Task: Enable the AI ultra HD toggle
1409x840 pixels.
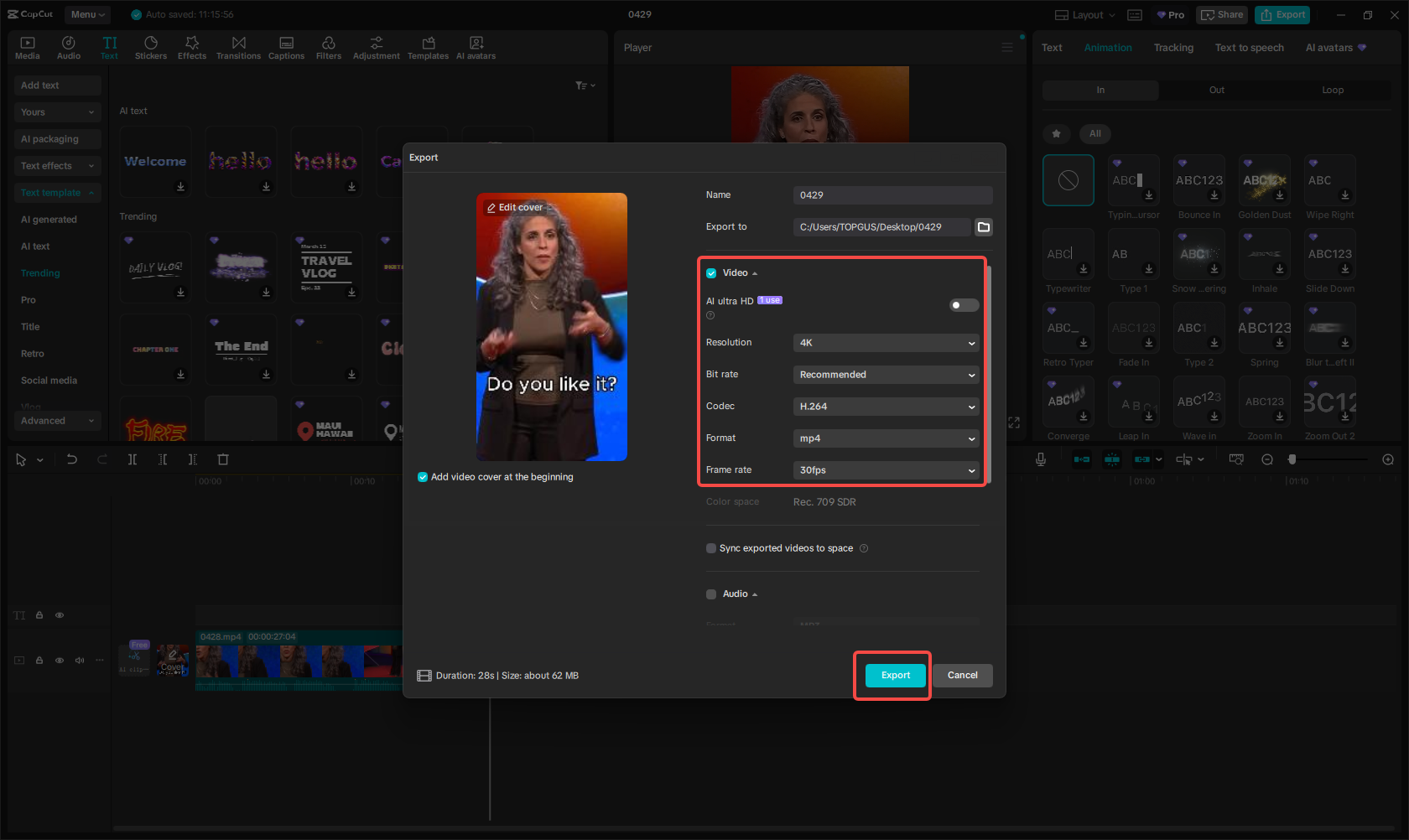Action: pyautogui.click(x=963, y=305)
